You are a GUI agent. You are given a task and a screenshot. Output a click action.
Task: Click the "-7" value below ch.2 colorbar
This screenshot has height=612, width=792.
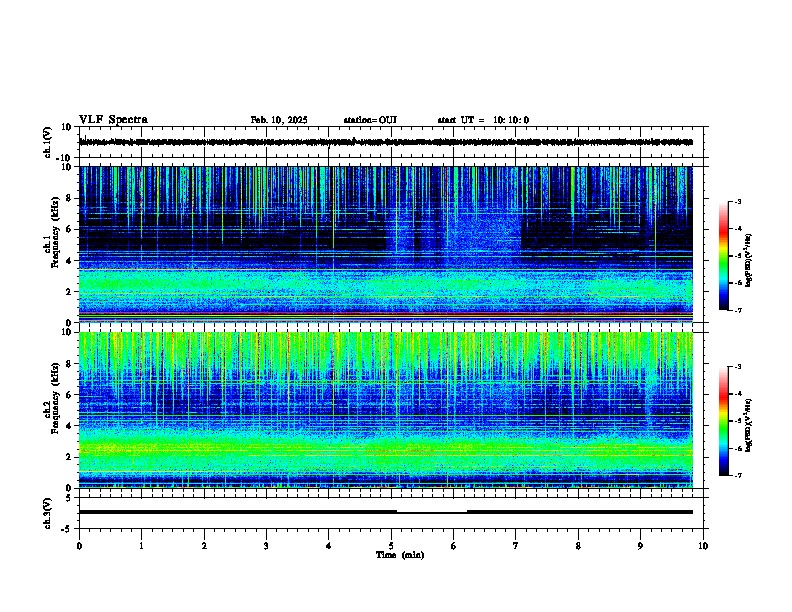click(x=737, y=475)
